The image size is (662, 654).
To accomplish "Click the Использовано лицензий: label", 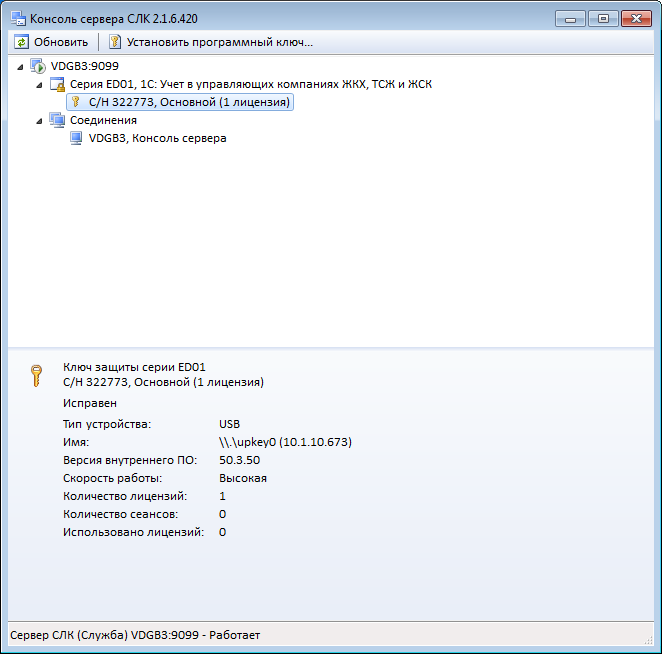I will (133, 532).
